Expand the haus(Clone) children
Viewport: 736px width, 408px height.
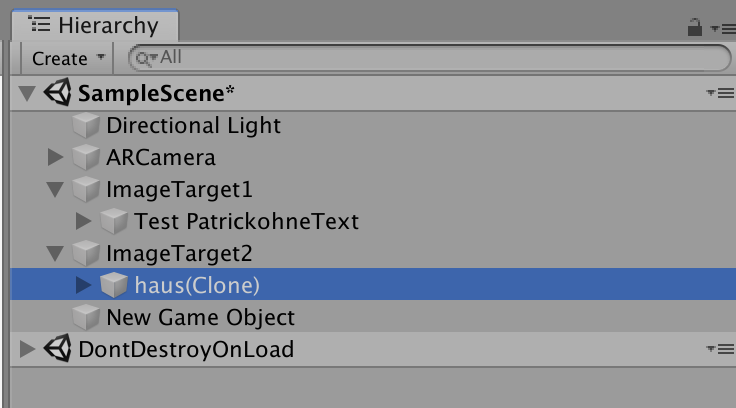coord(84,285)
